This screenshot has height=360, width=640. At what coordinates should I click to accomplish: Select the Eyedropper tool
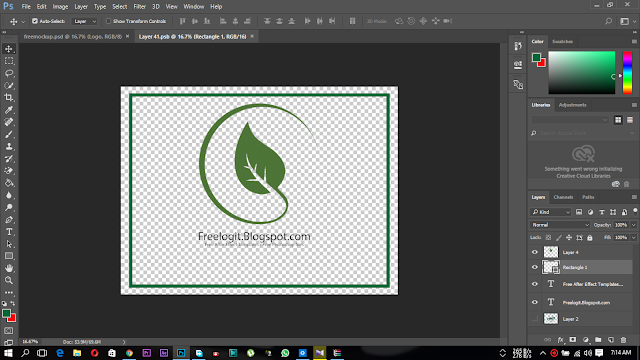9,110
